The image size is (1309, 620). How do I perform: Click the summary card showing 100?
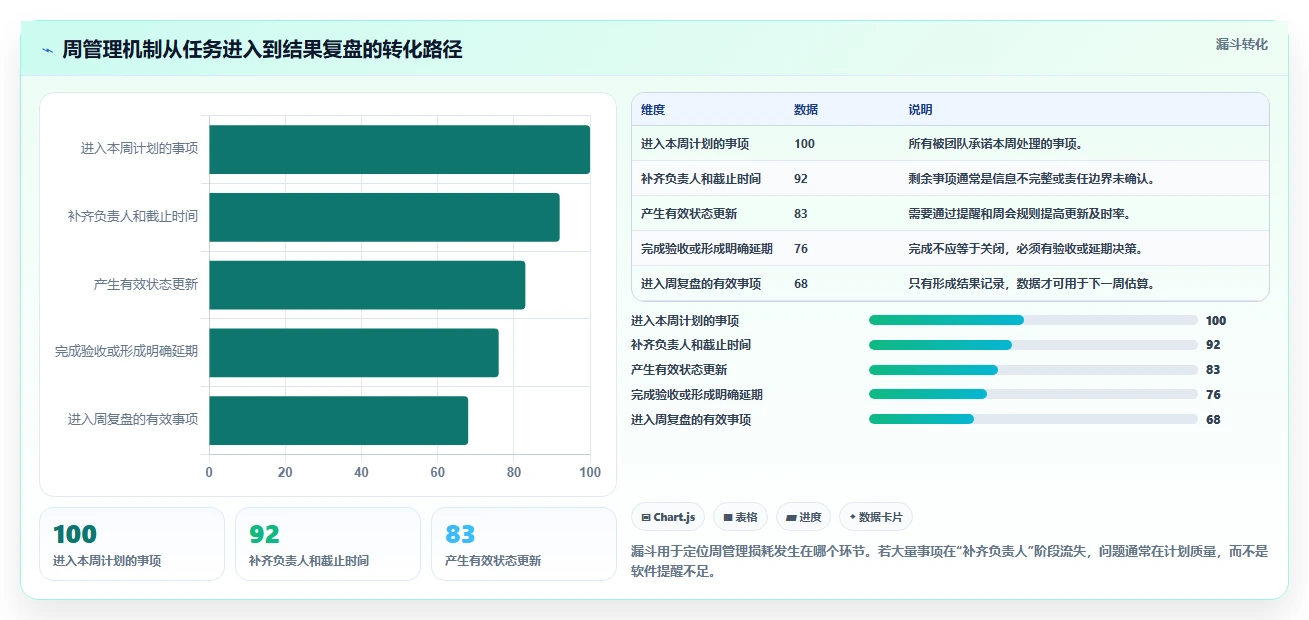click(132, 544)
